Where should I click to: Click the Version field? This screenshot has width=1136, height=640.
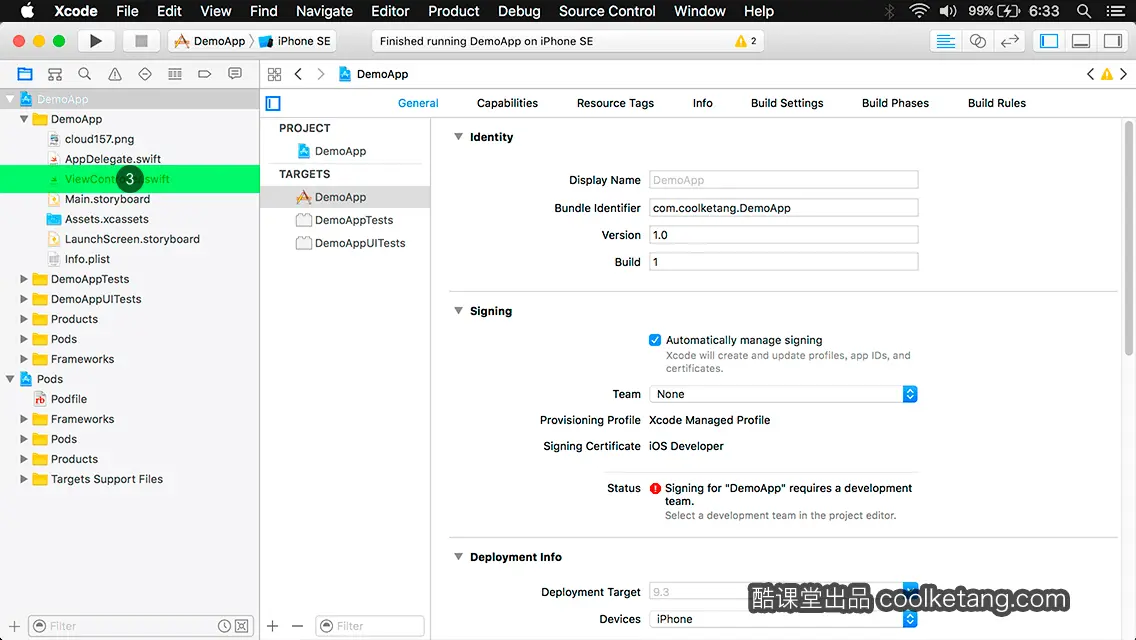[x=783, y=235]
